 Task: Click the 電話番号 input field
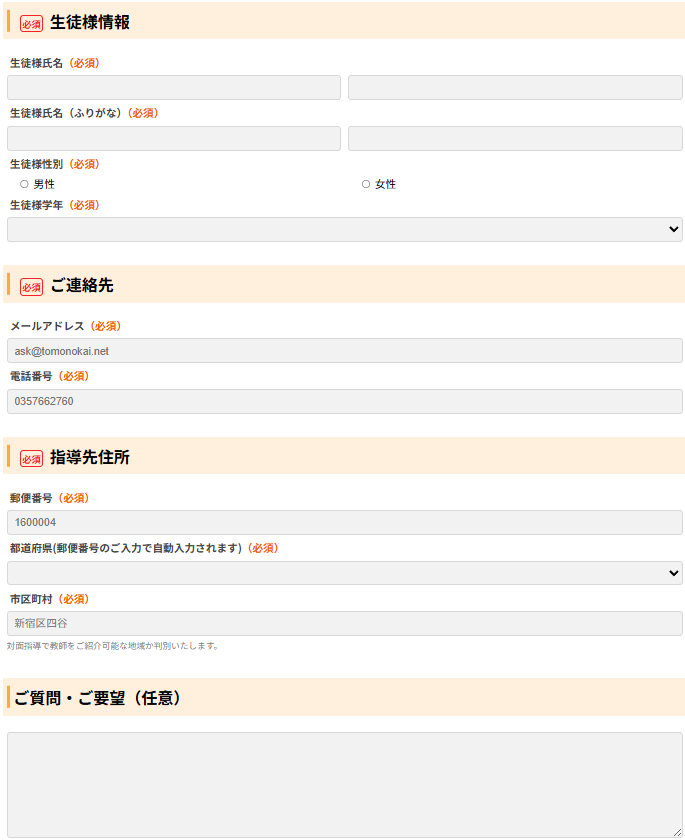(x=344, y=401)
